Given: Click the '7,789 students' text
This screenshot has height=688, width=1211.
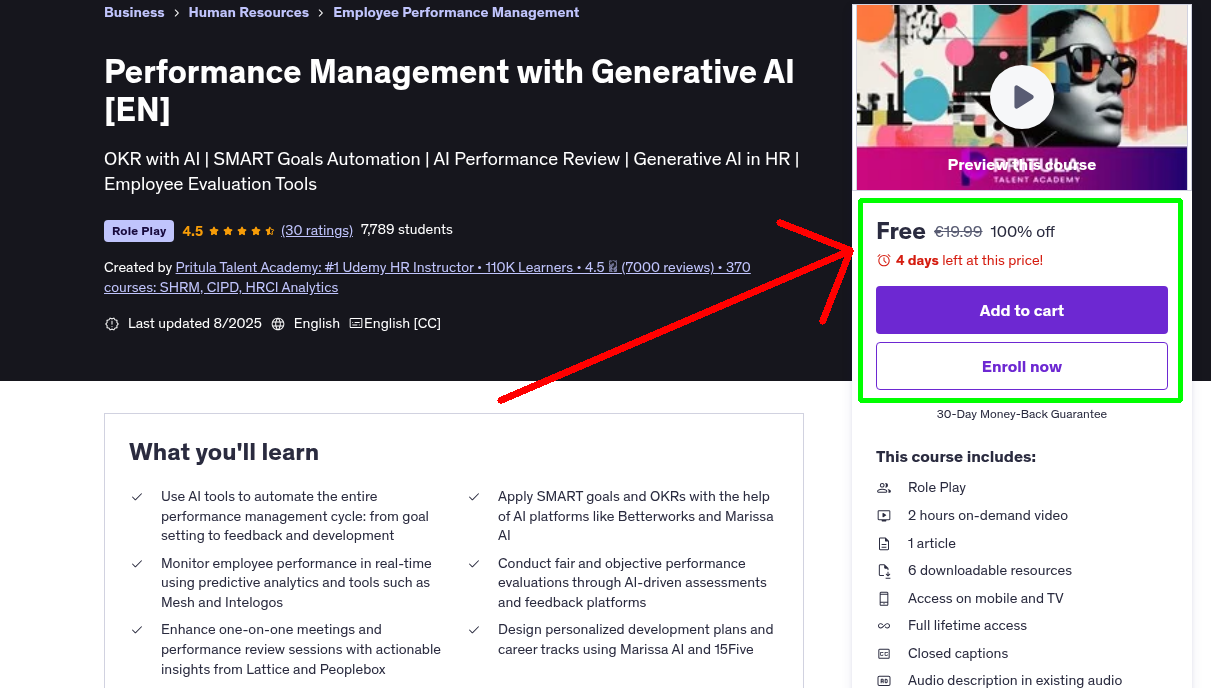Looking at the screenshot, I should (x=407, y=230).
